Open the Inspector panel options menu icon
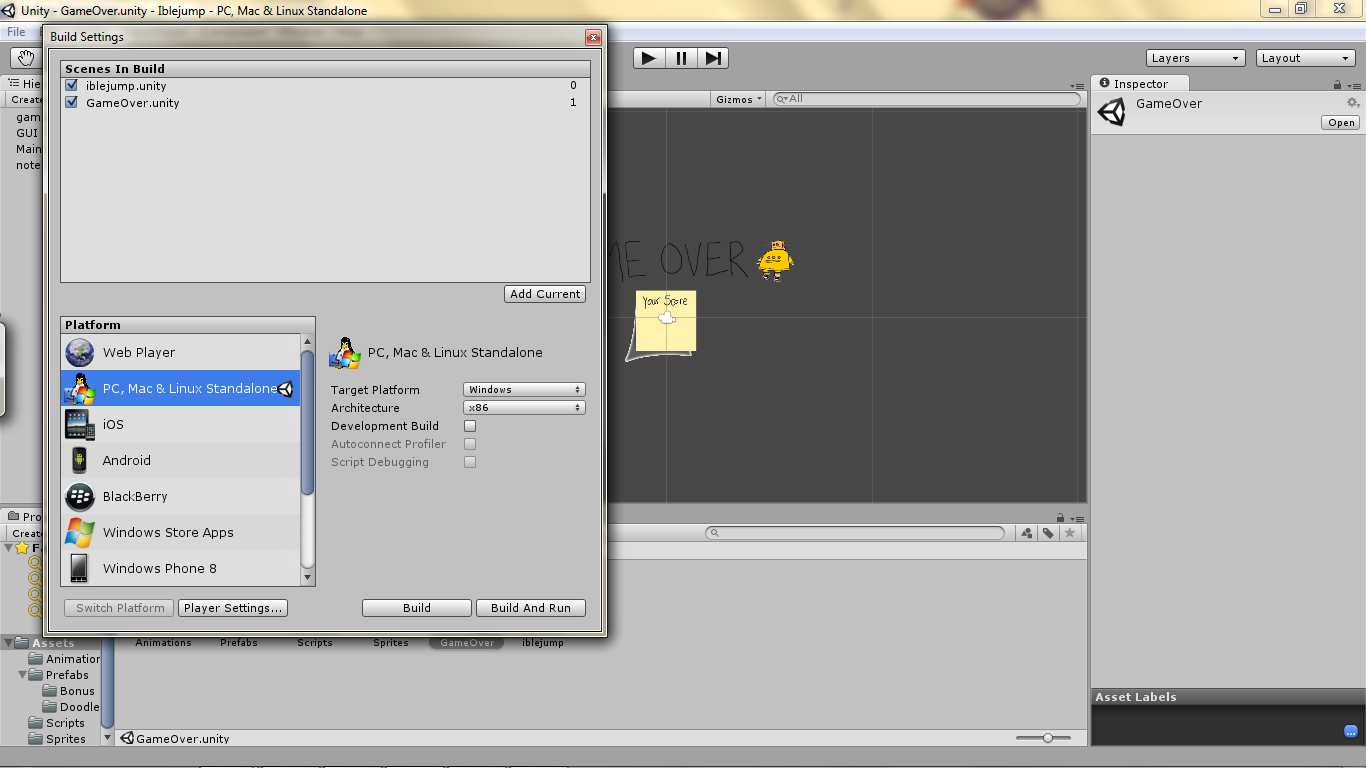The width and height of the screenshot is (1366, 768). pos(1353,85)
